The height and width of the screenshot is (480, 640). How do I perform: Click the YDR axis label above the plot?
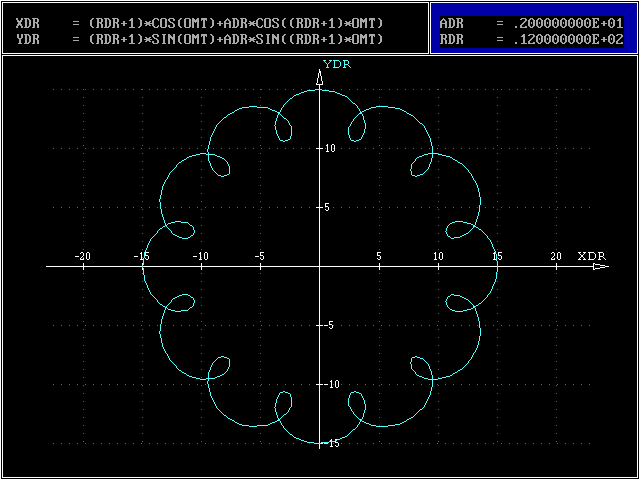pyautogui.click(x=336, y=64)
